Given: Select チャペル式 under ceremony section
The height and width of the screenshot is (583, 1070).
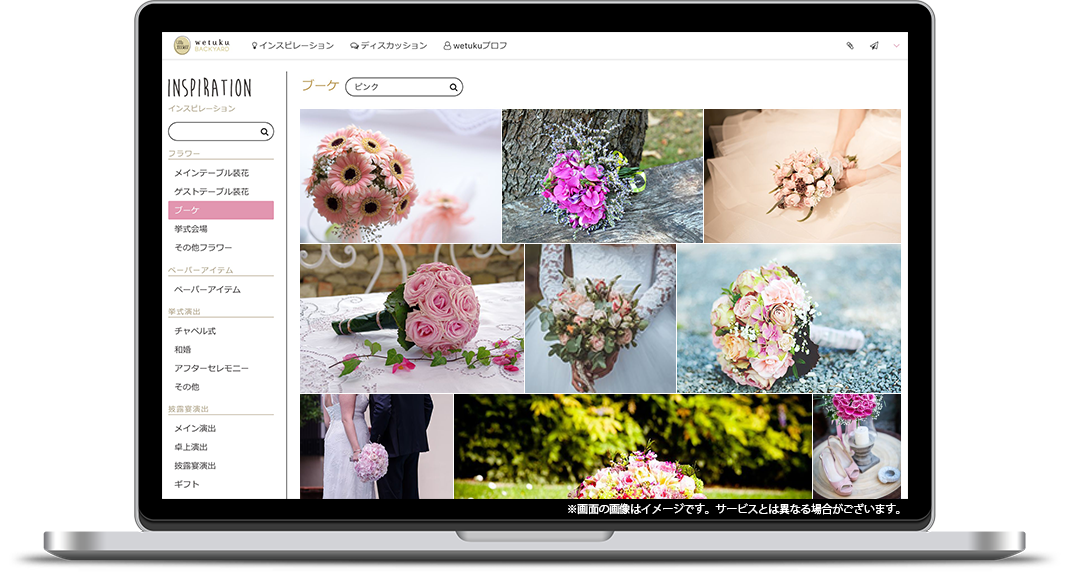Looking at the screenshot, I should 195,331.
